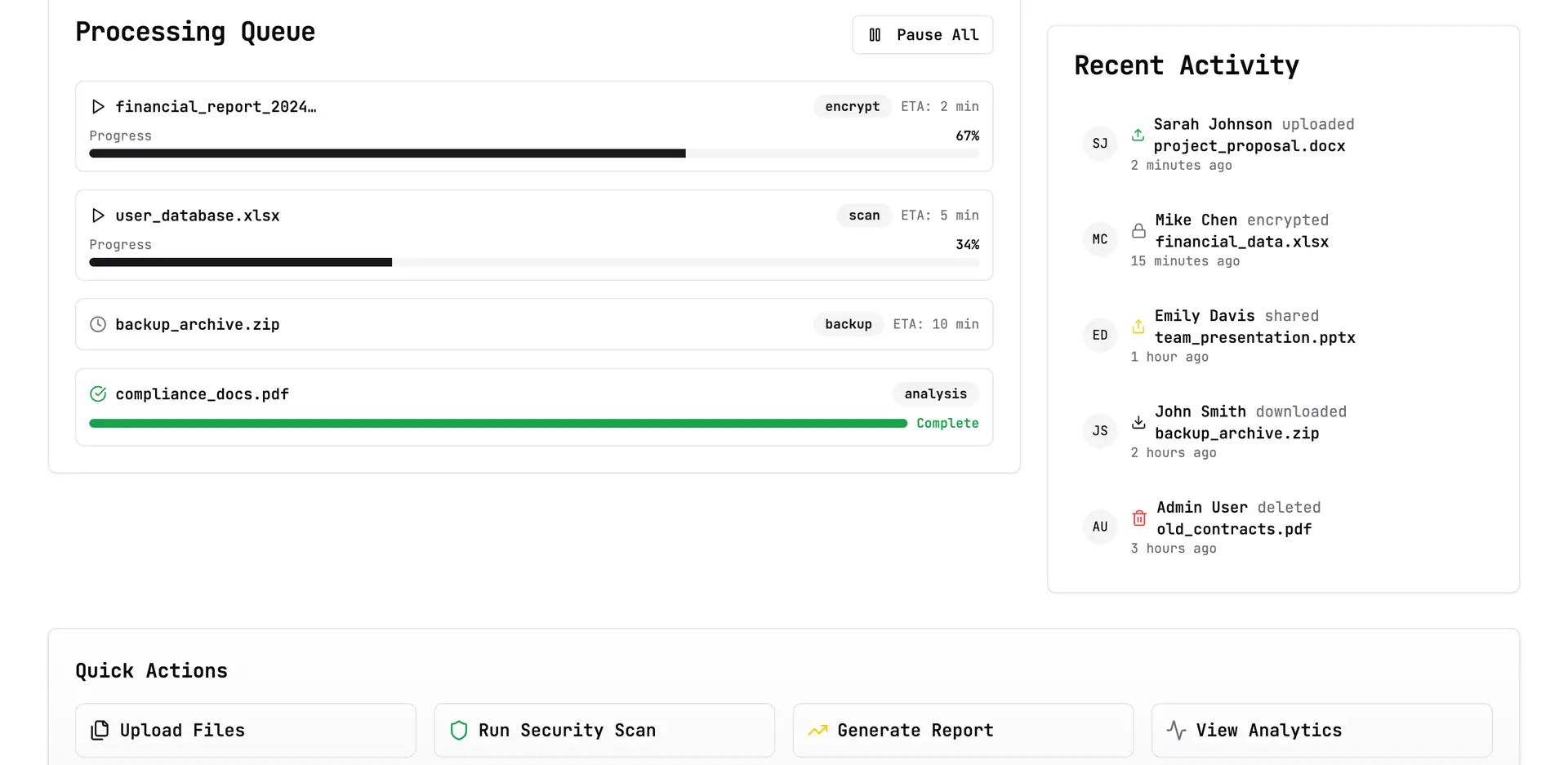Click the upload icon by Sarah Johnson

[1138, 136]
